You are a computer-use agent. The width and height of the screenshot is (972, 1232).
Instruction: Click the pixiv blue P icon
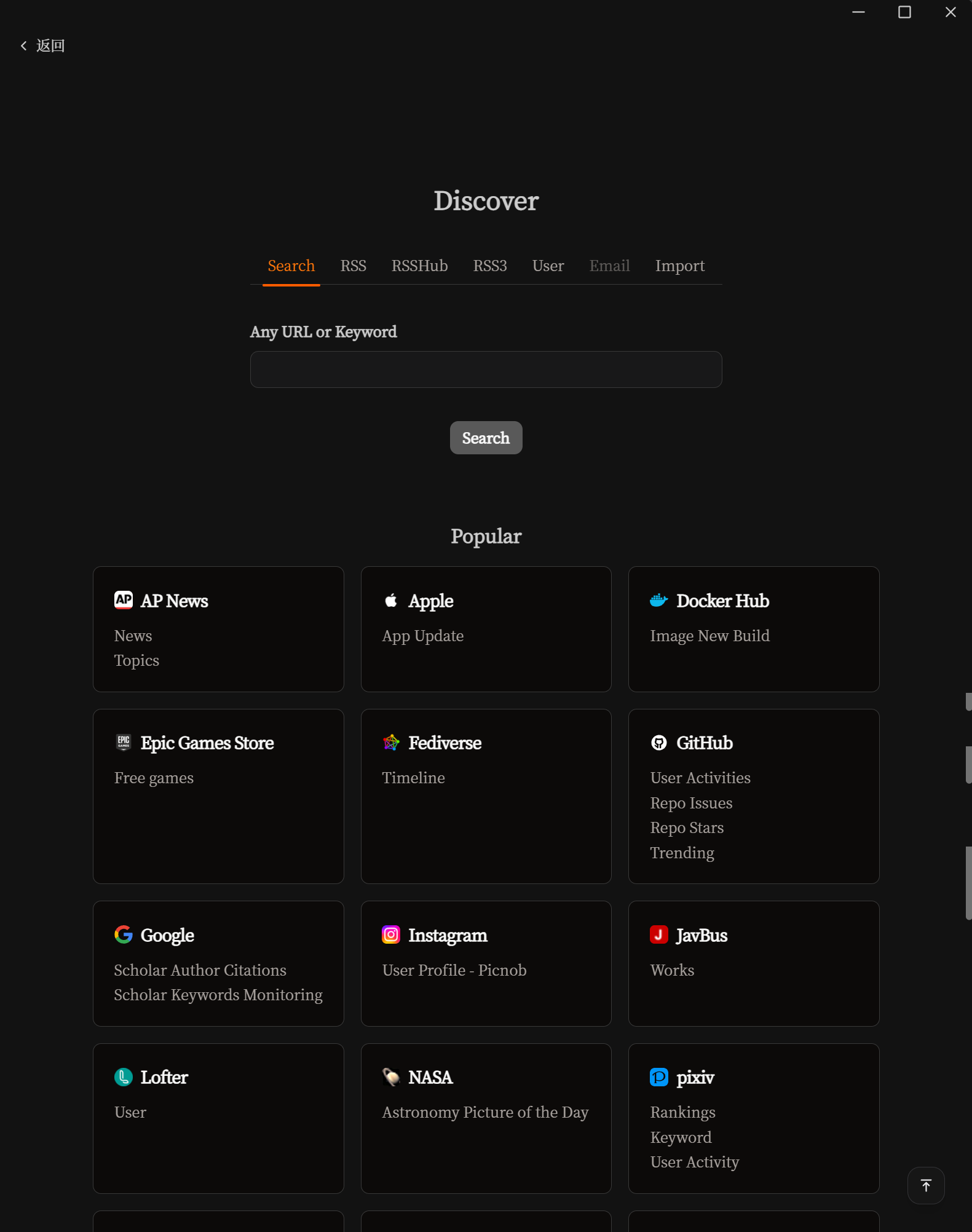(x=659, y=1077)
